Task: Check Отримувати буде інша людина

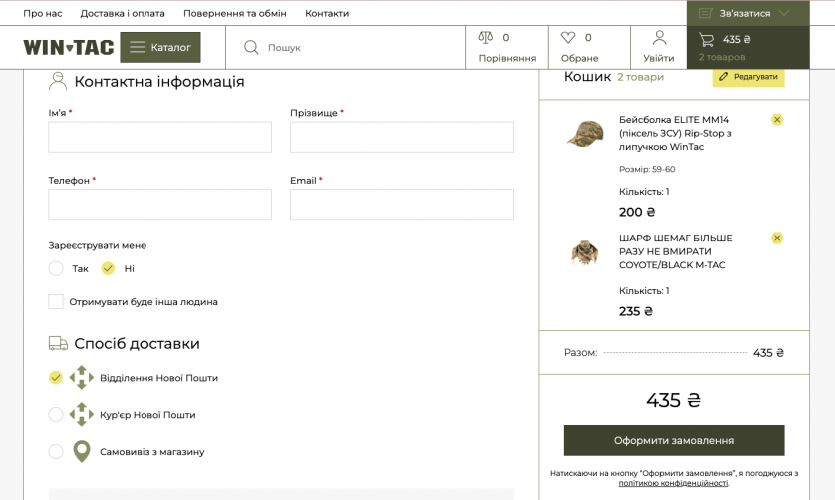Action: click(x=56, y=301)
